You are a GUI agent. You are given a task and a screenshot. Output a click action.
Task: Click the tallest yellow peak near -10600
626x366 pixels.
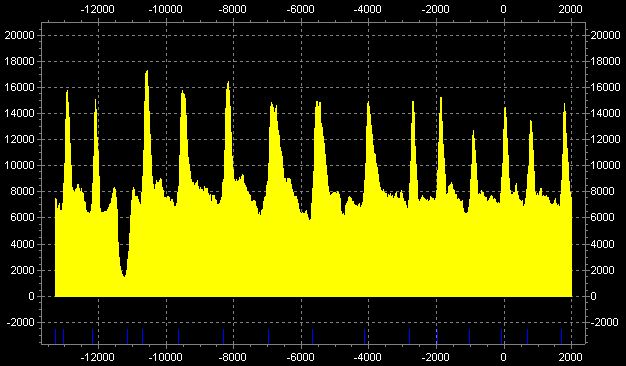pos(147,72)
